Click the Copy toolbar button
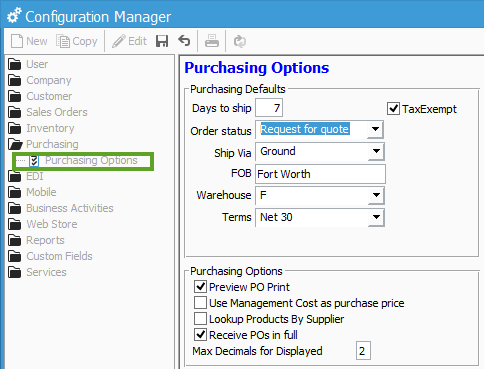The width and height of the screenshot is (484, 369). 77,41
